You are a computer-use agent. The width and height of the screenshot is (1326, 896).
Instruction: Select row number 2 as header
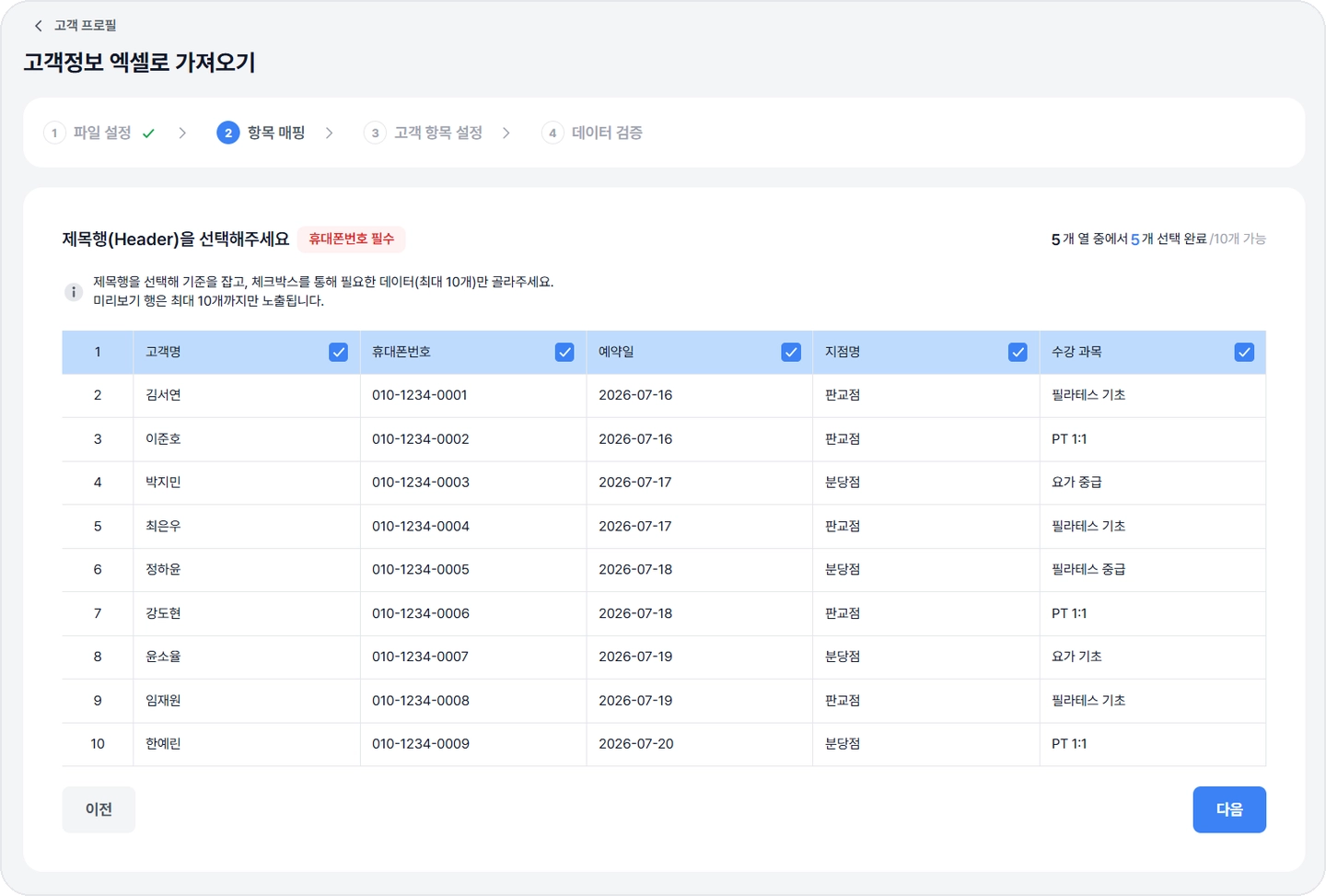point(98,395)
